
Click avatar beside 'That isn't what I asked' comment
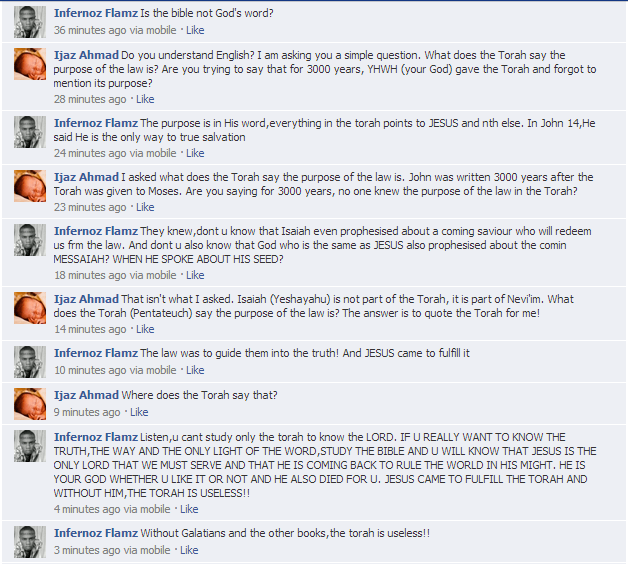point(30,308)
